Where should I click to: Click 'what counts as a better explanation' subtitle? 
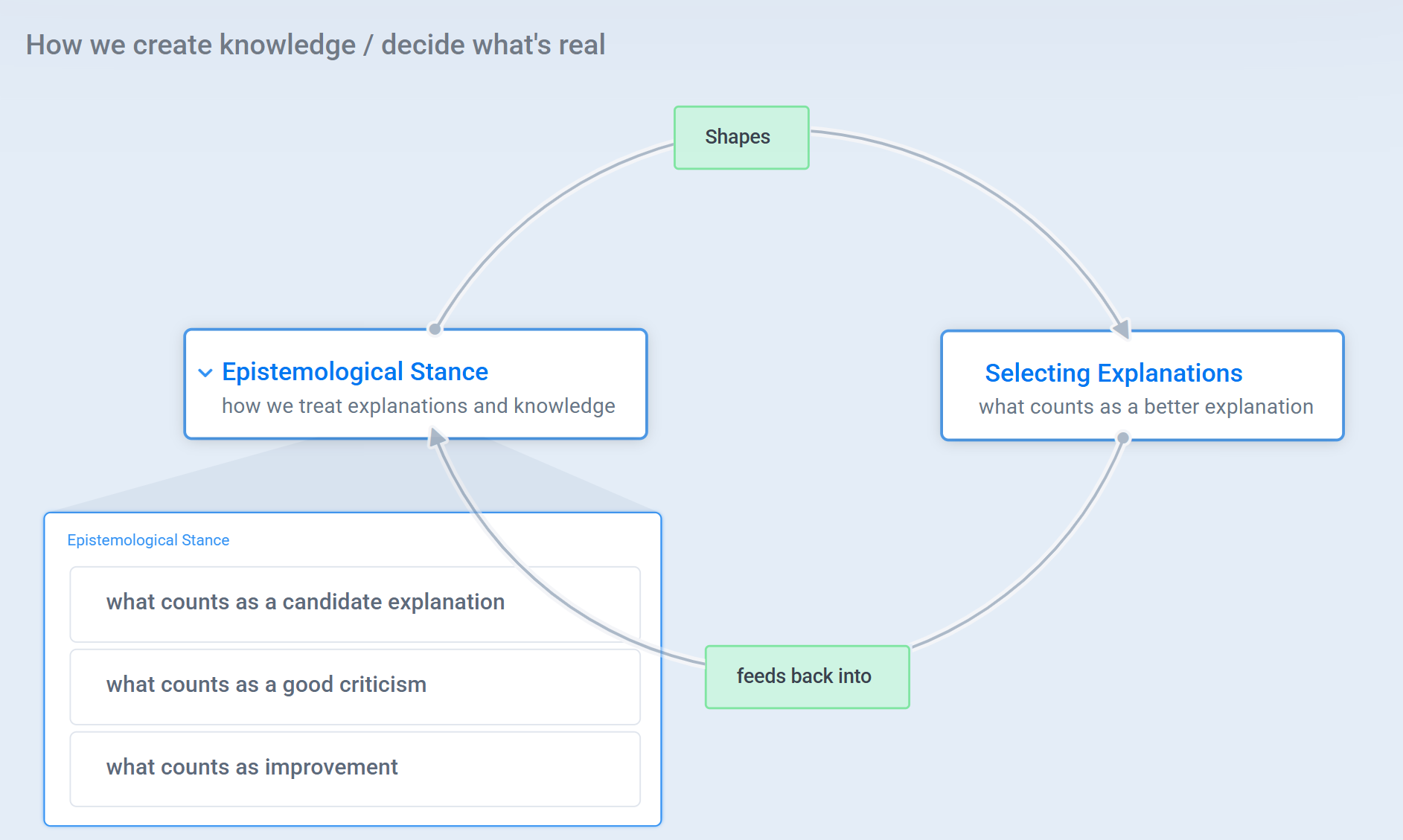pos(1145,407)
